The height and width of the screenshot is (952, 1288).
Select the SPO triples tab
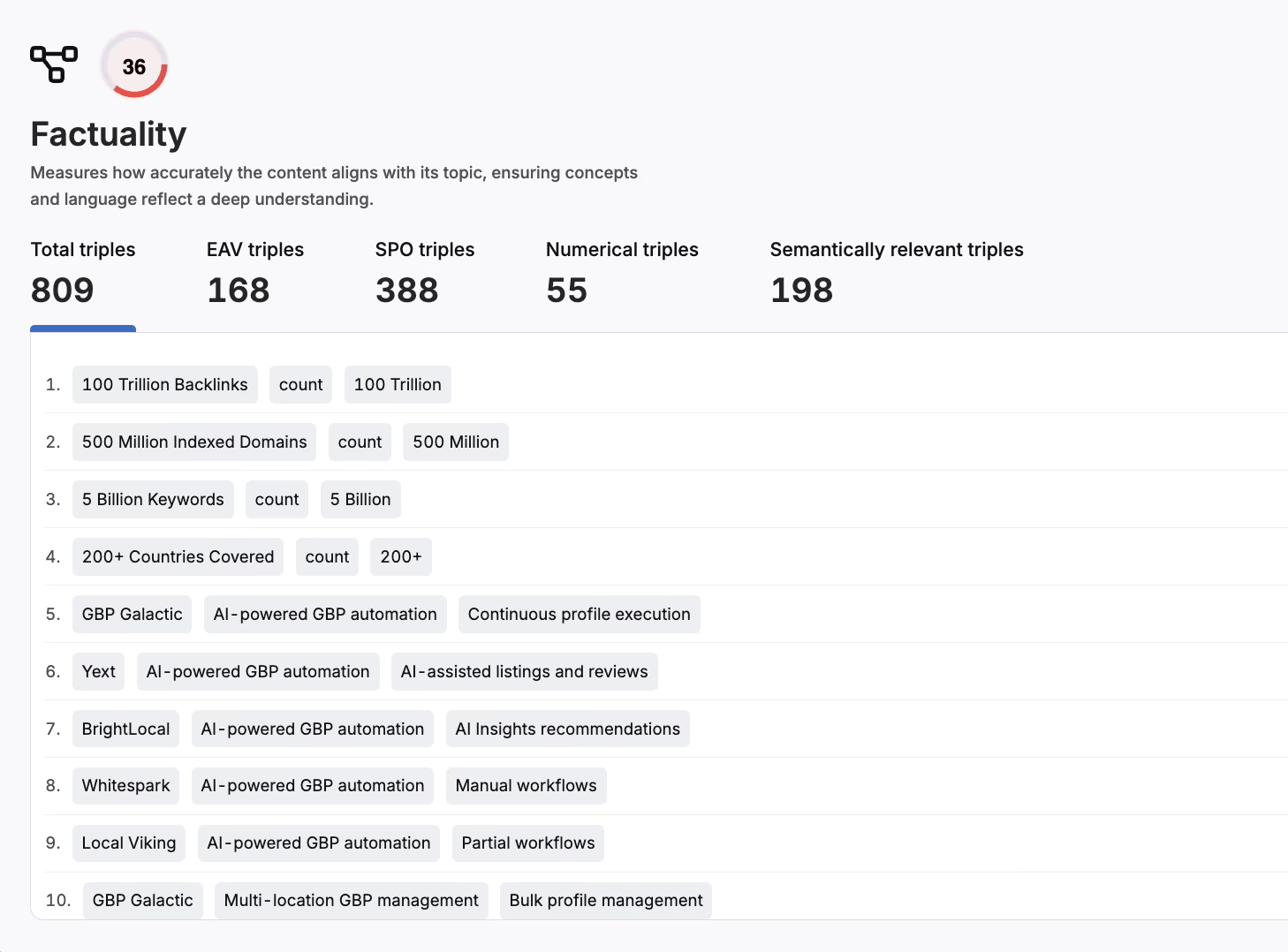(x=425, y=274)
